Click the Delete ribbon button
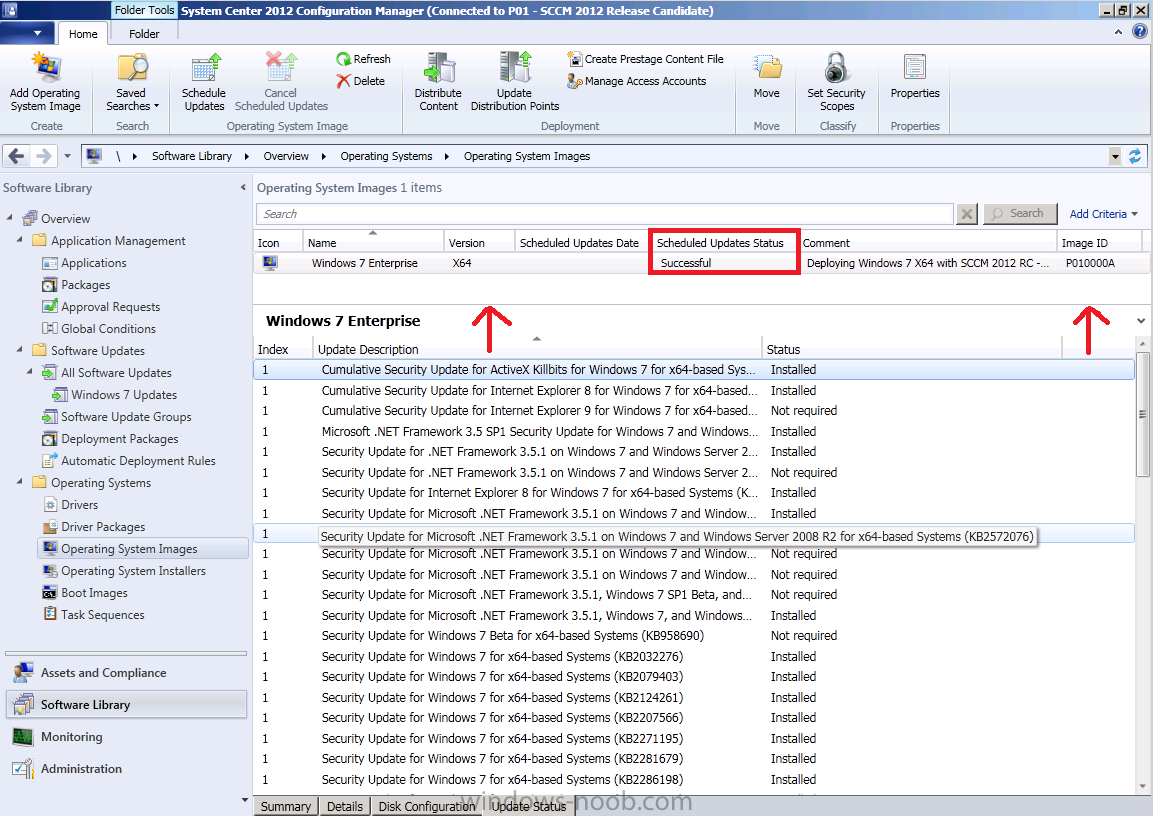The image size is (1153, 816). (361, 81)
